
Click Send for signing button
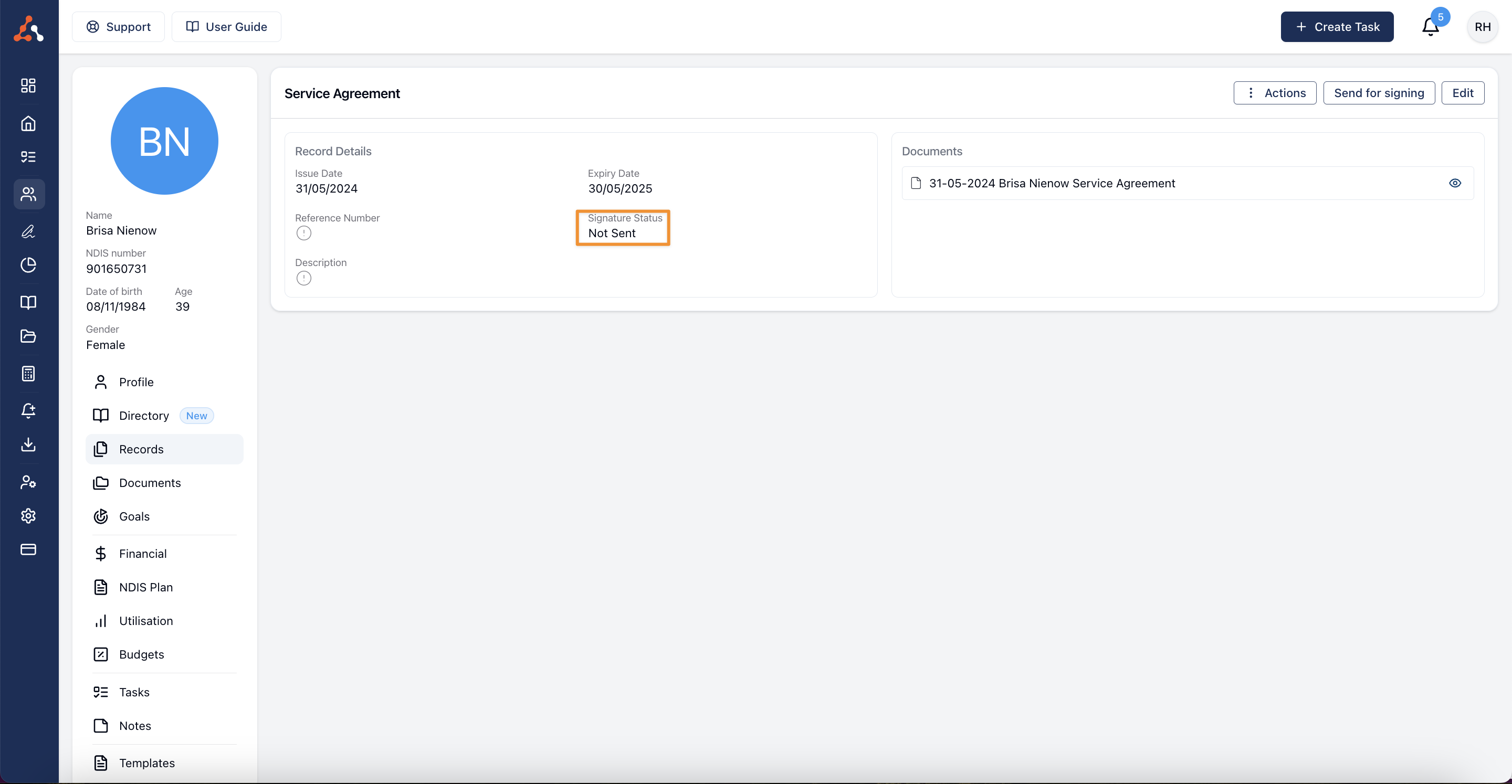[1379, 93]
